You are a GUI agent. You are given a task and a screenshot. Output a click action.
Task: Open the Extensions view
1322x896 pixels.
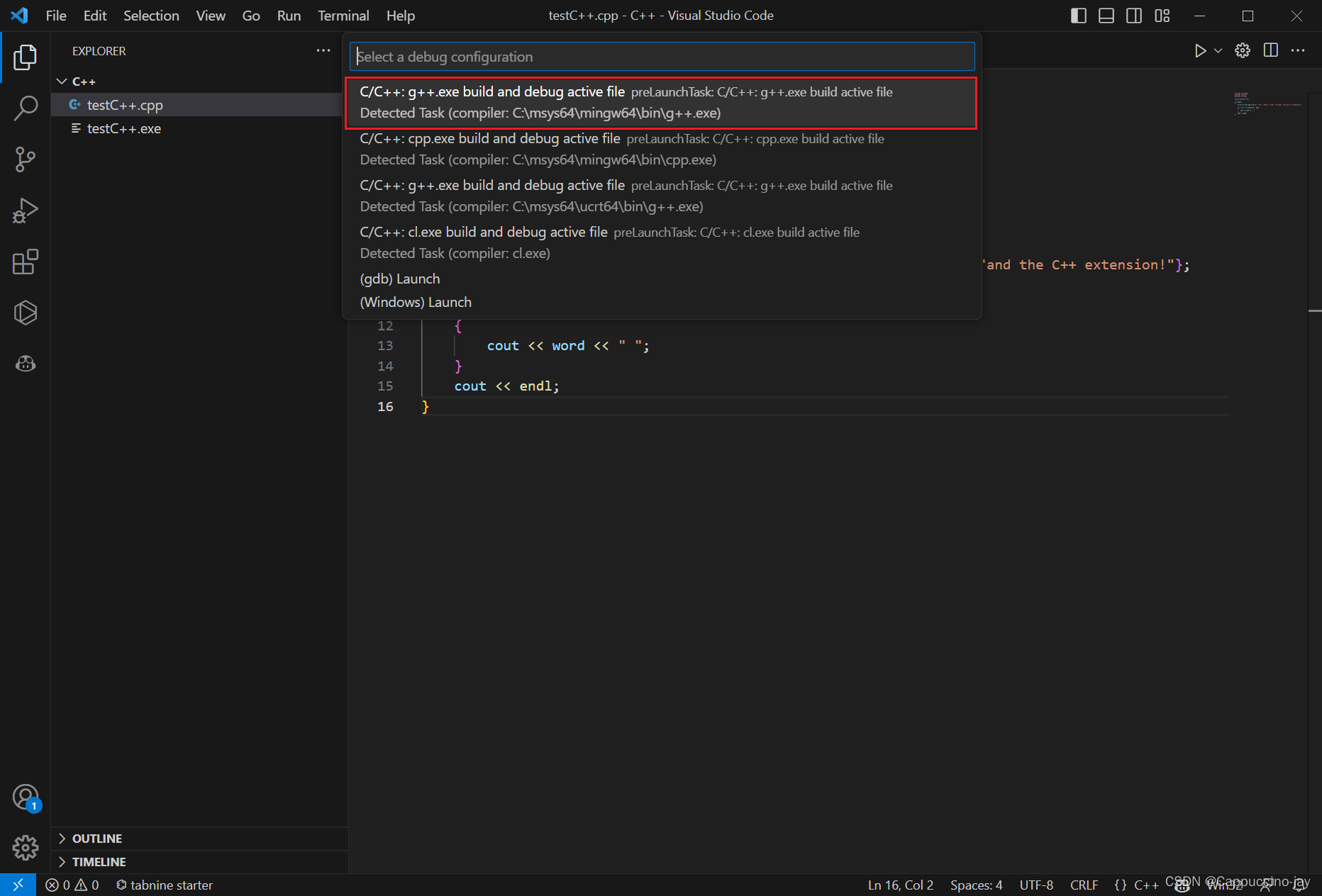click(x=26, y=262)
